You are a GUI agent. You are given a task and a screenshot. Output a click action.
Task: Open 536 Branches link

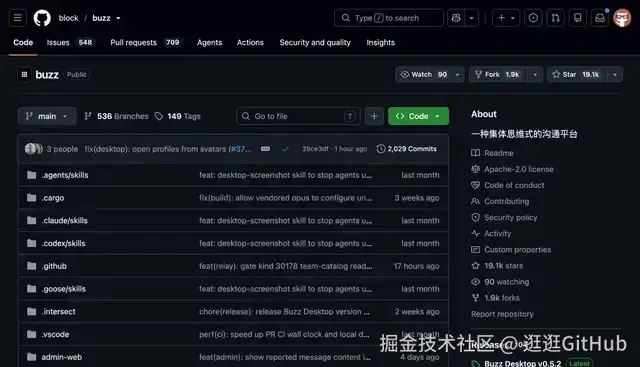(116, 116)
